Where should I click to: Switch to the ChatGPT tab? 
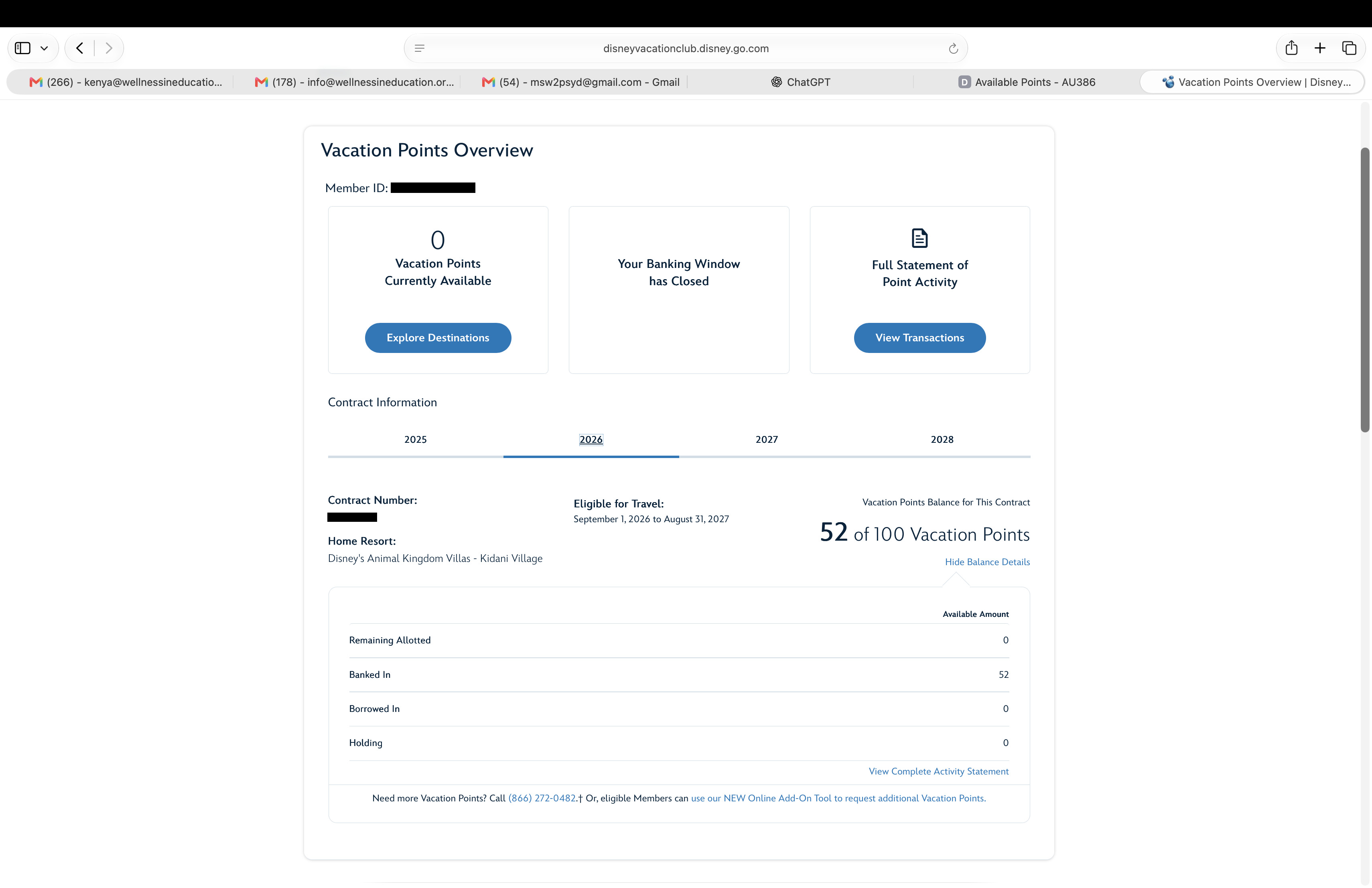(801, 82)
